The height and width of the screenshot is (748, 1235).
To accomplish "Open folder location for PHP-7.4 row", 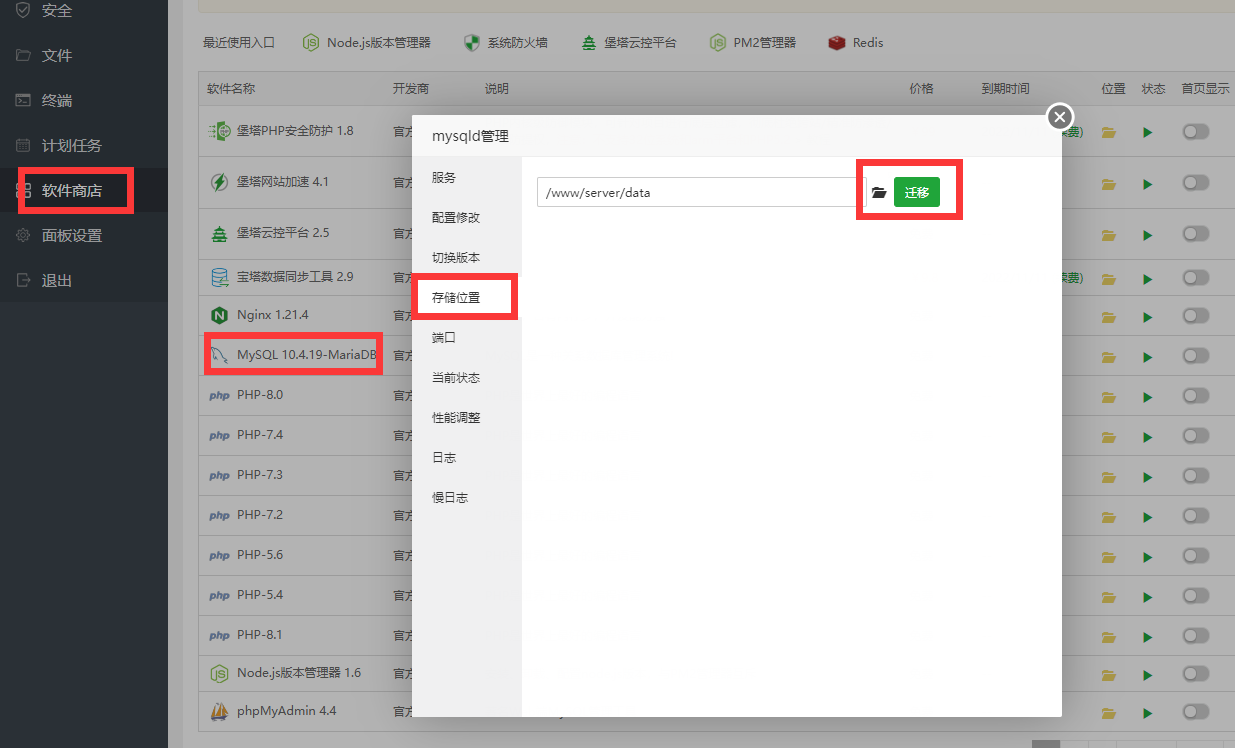I will 1108,436.
